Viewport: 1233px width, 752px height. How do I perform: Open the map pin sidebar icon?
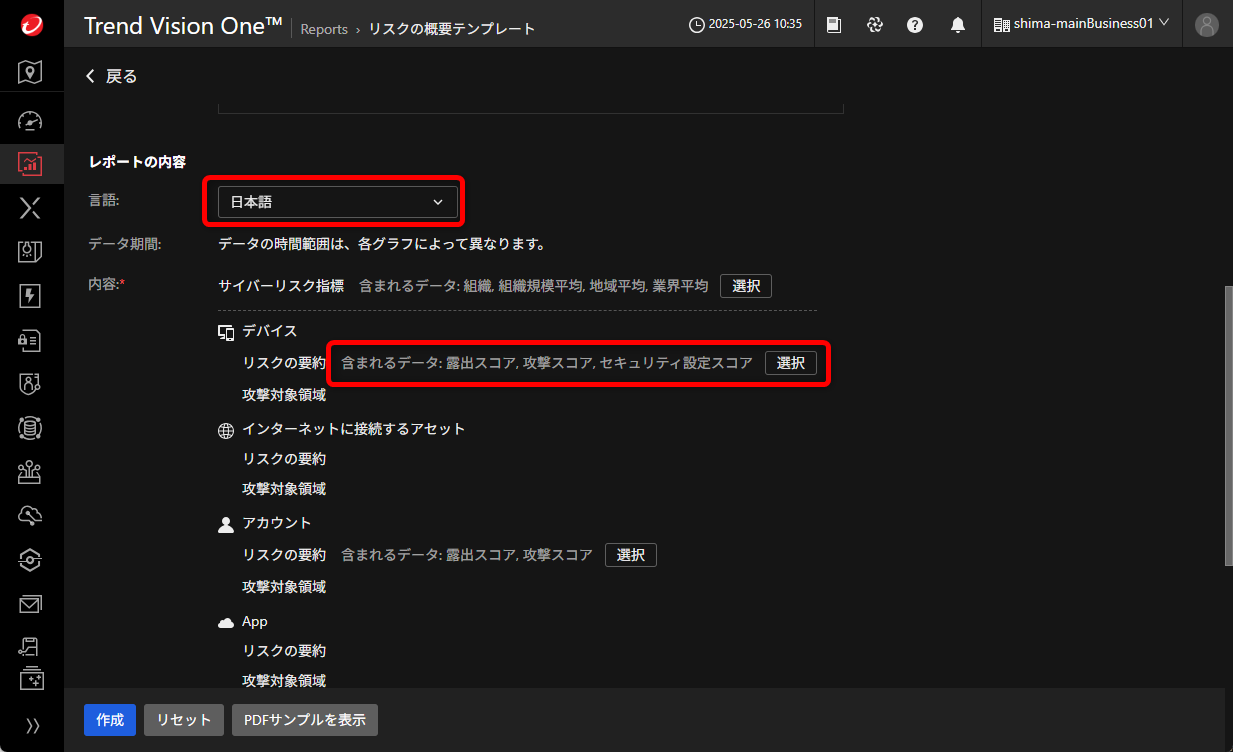coord(31,72)
